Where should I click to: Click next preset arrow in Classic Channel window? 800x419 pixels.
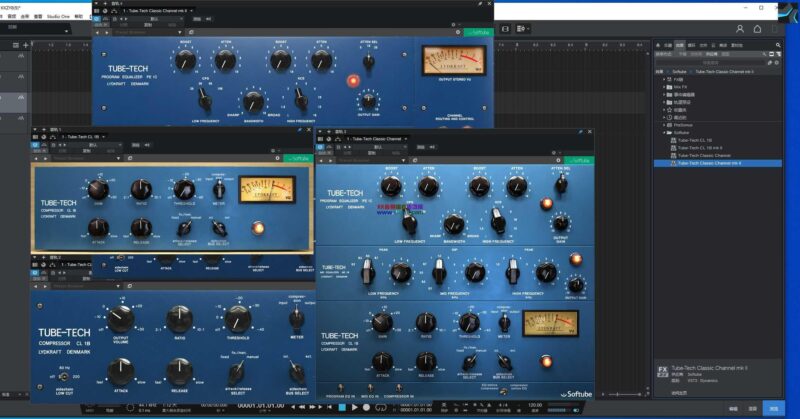click(330, 160)
